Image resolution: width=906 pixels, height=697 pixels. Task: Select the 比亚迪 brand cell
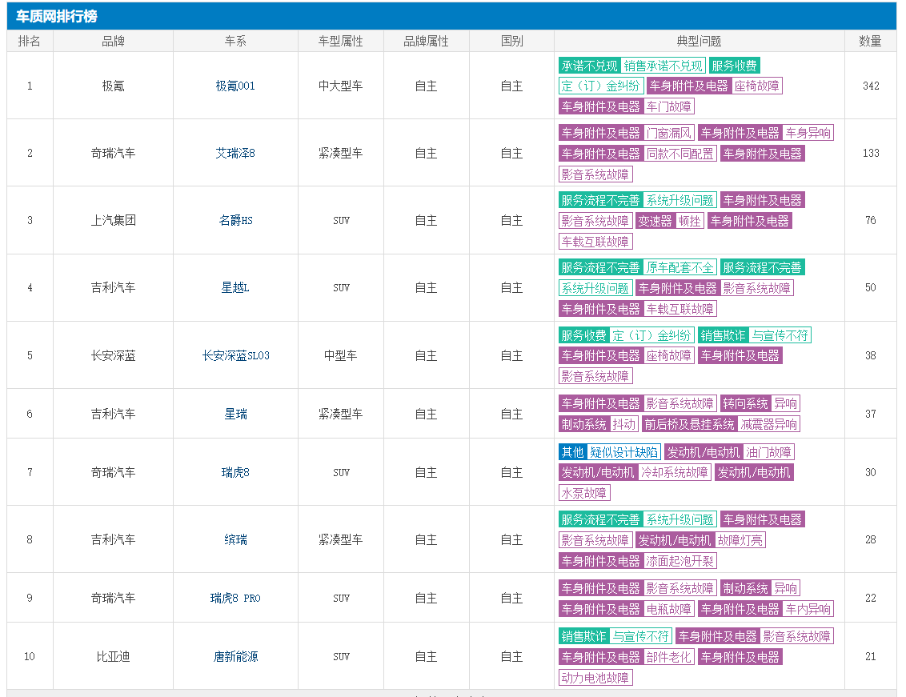click(x=113, y=657)
